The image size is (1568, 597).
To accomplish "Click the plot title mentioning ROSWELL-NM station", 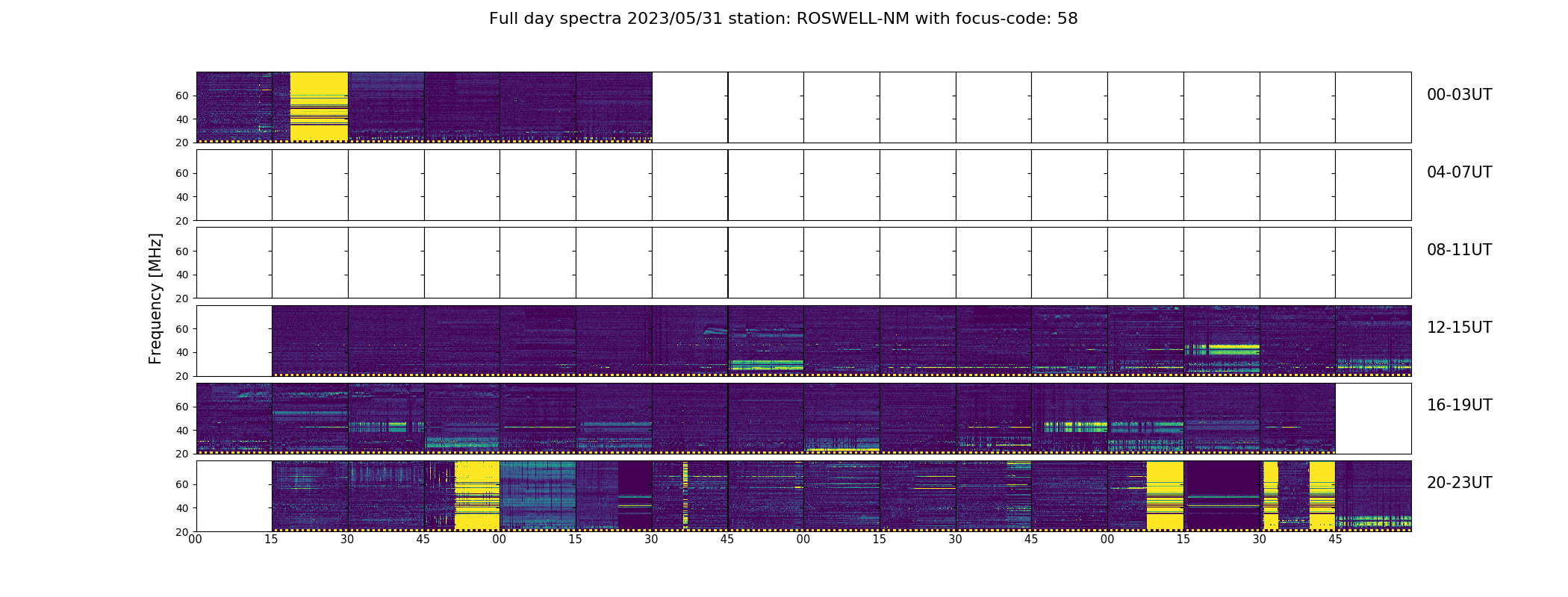I will tap(783, 19).
